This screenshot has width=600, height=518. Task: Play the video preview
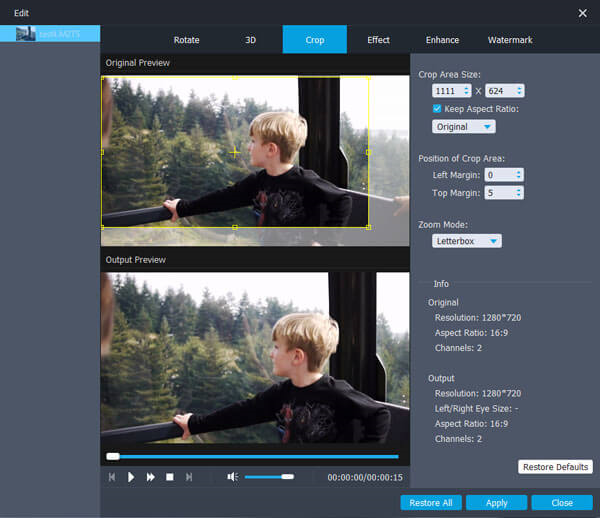click(131, 477)
